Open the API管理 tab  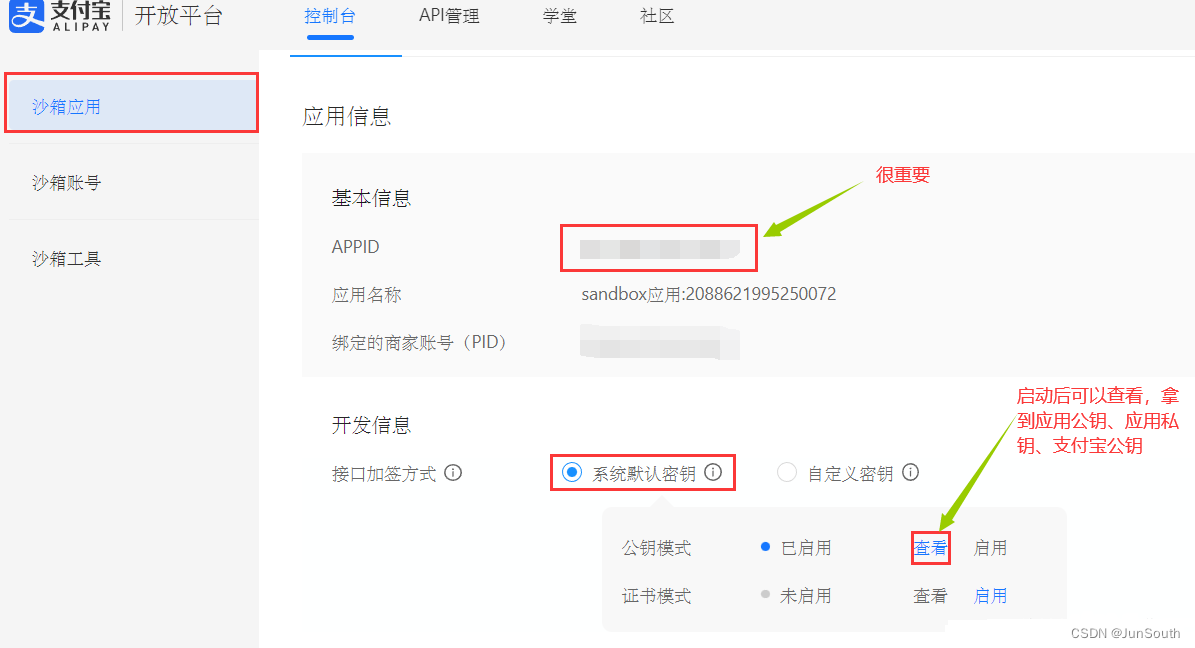coord(449,16)
